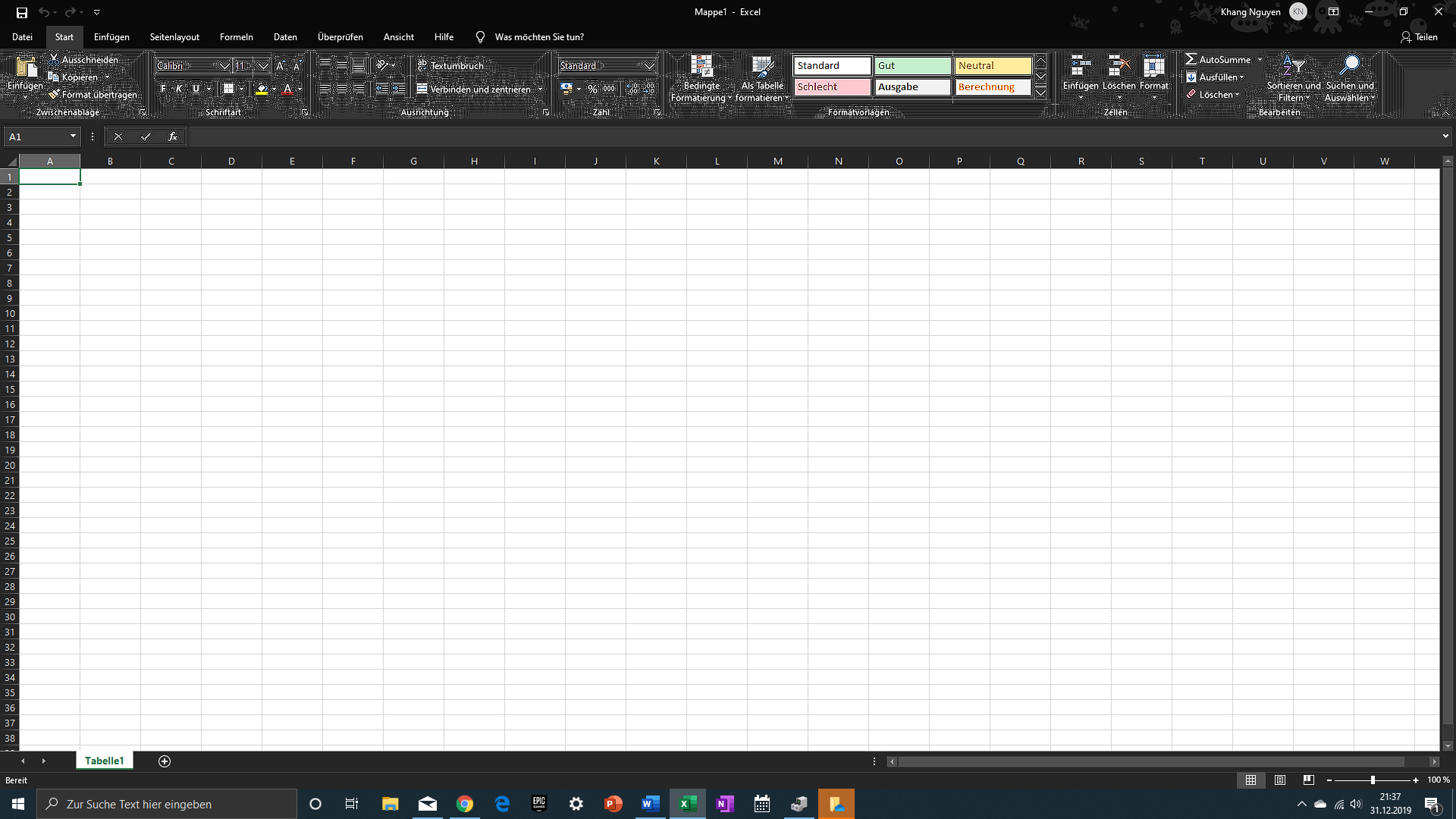Screen dimensions: 1456x819
Task: Click the insert function fx button
Action: [173, 136]
